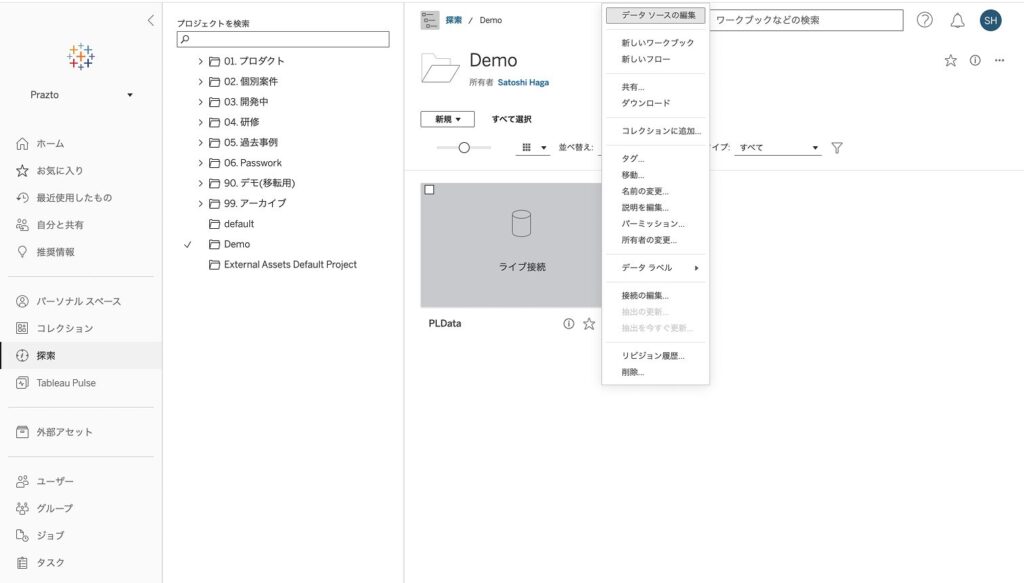Choose パーミッション menu item
This screenshot has height=583, width=1024.
pyautogui.click(x=656, y=224)
